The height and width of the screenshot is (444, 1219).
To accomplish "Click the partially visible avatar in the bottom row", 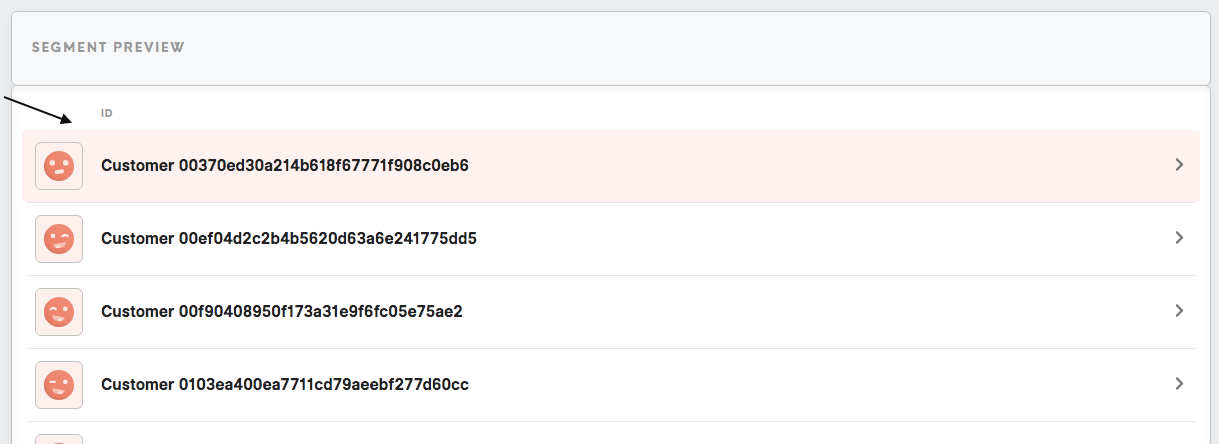I will point(59,439).
